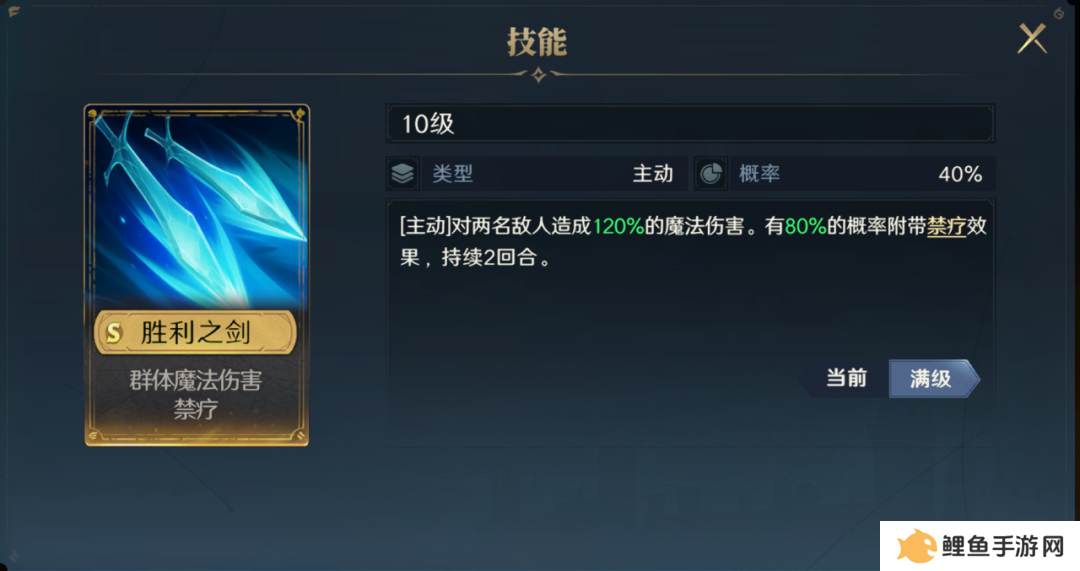Click the green 120% damage value
This screenshot has height=571, width=1080.
618,226
